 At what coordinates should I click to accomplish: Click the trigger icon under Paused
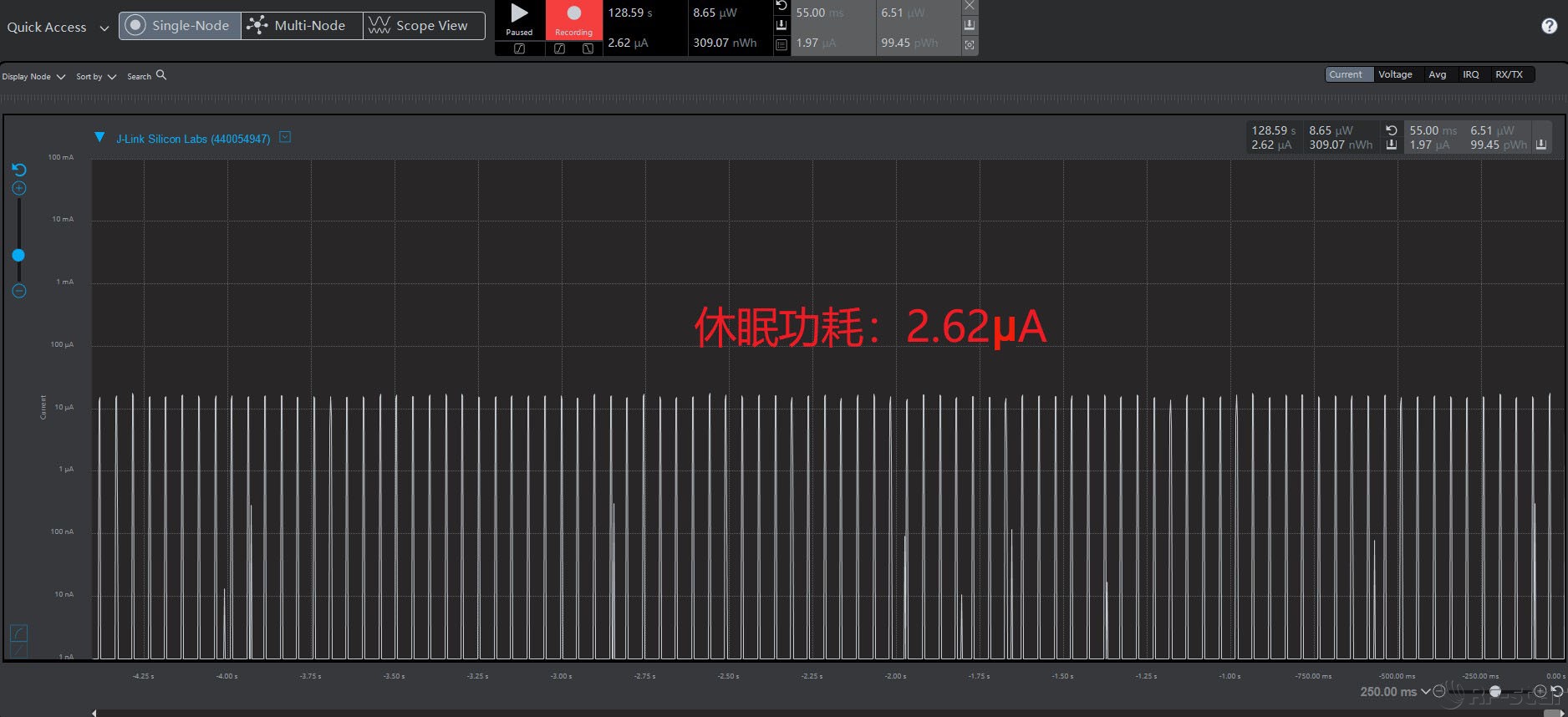tap(519, 48)
